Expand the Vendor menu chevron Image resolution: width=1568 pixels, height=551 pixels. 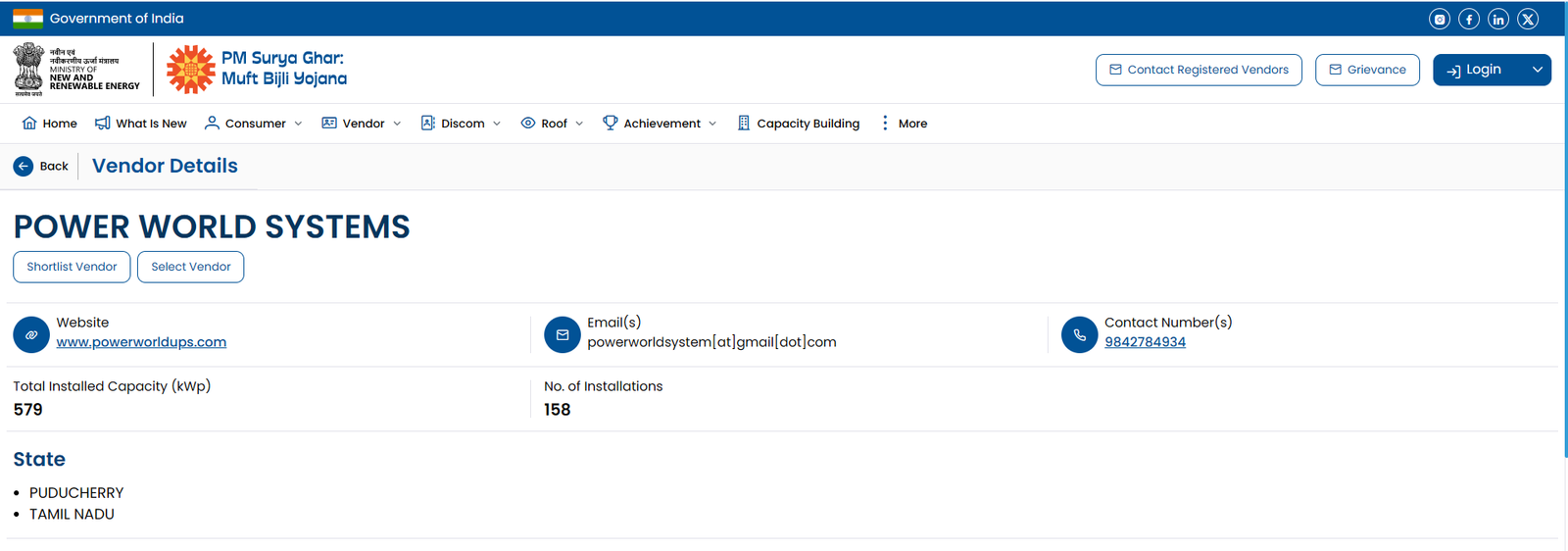[x=397, y=124]
